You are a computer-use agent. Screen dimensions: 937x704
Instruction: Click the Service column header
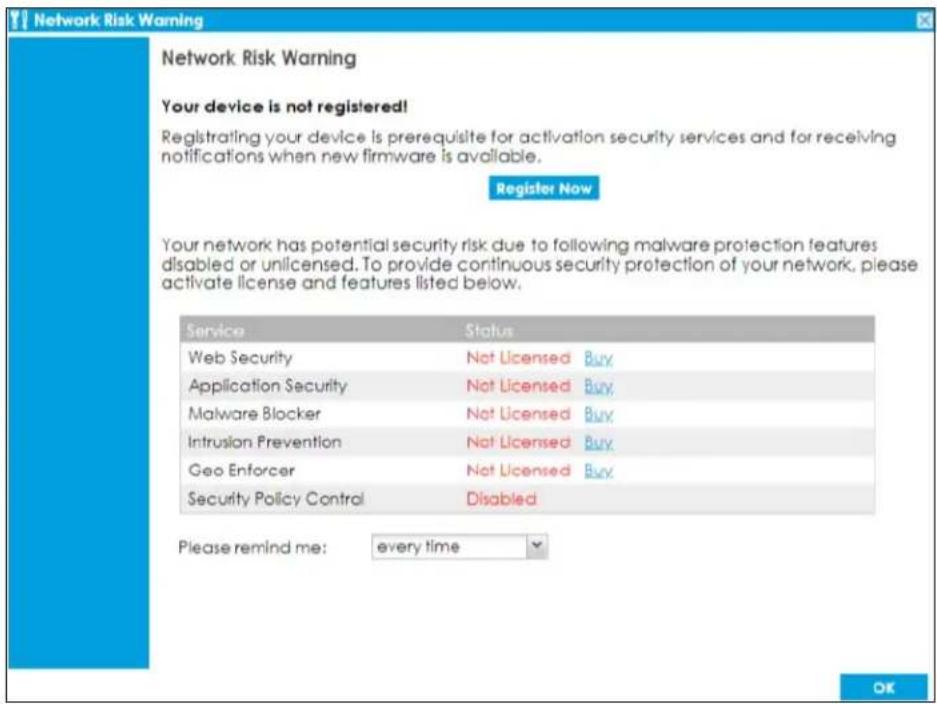tap(215, 330)
